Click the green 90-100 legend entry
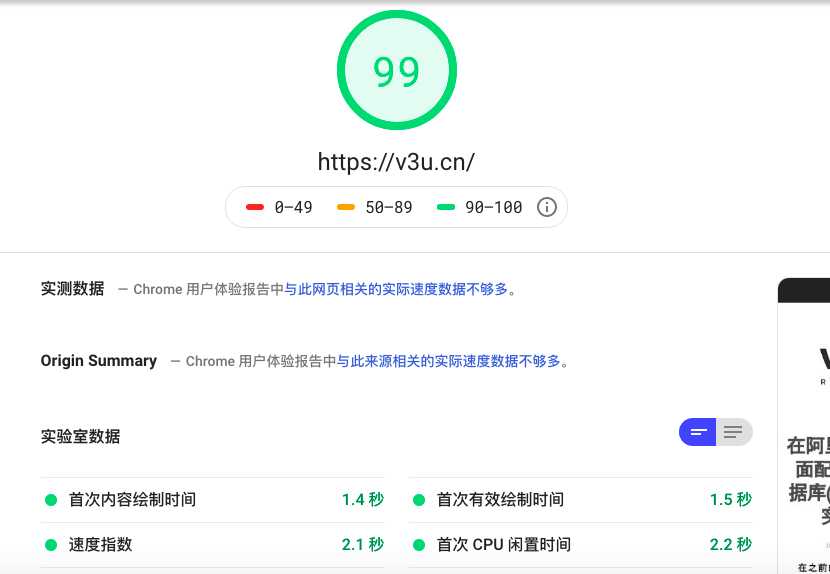The height and width of the screenshot is (574, 830). point(480,207)
